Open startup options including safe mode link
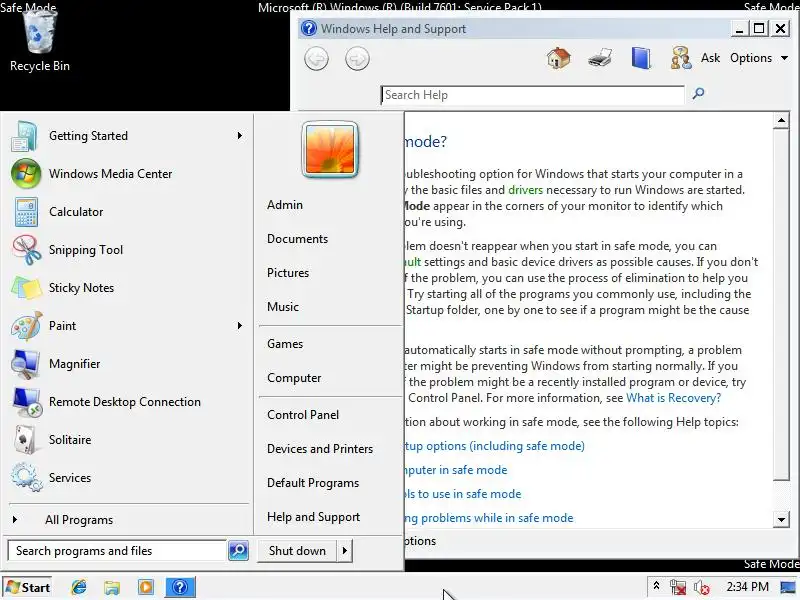 [494, 446]
